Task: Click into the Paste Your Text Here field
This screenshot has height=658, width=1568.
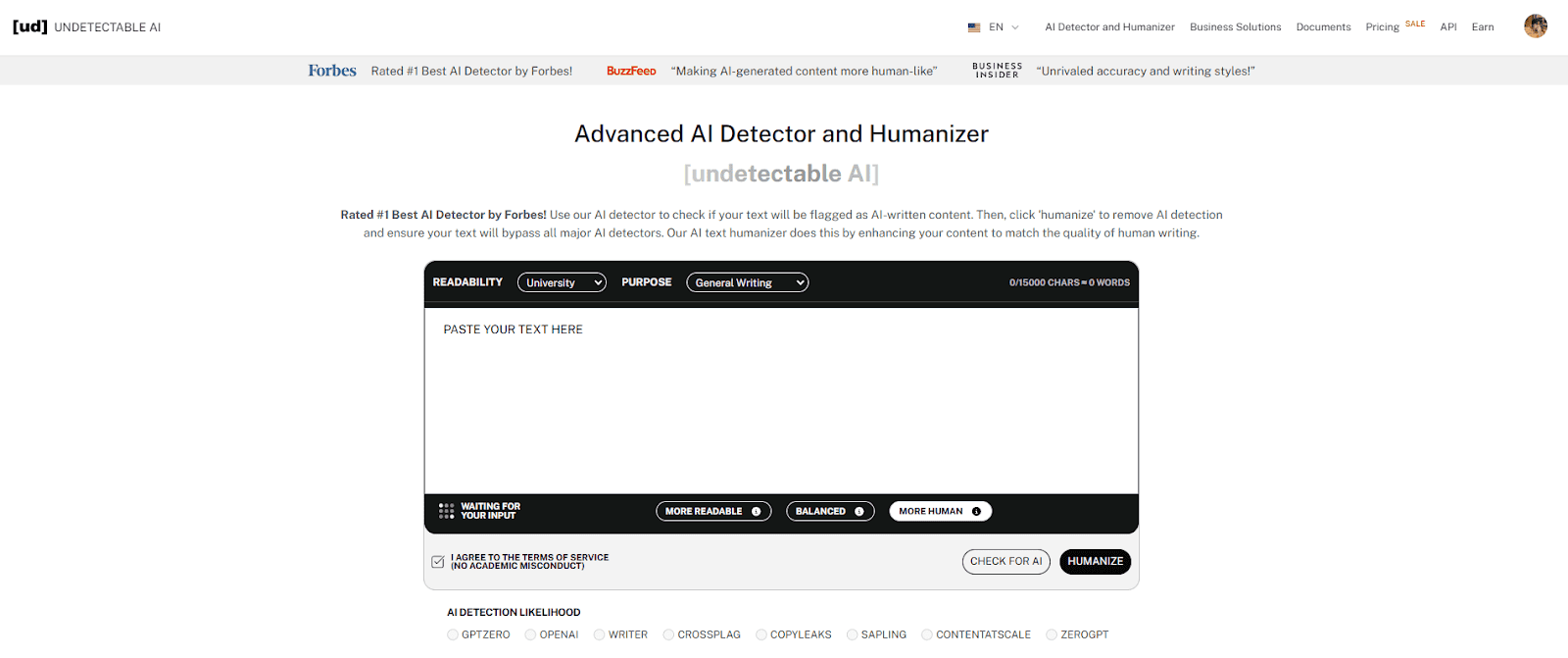Action: click(x=781, y=401)
